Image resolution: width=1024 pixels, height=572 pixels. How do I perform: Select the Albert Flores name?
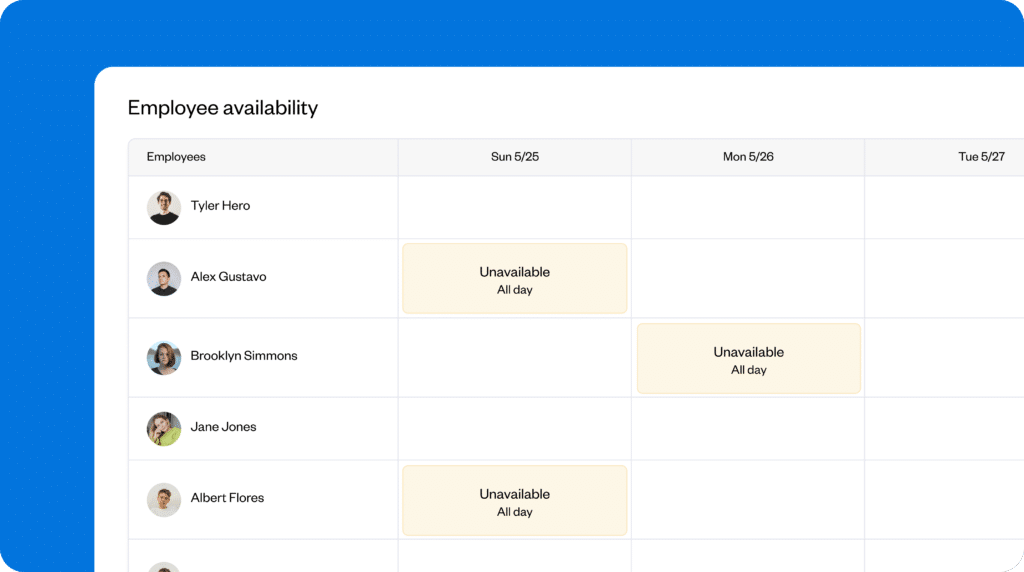227,498
